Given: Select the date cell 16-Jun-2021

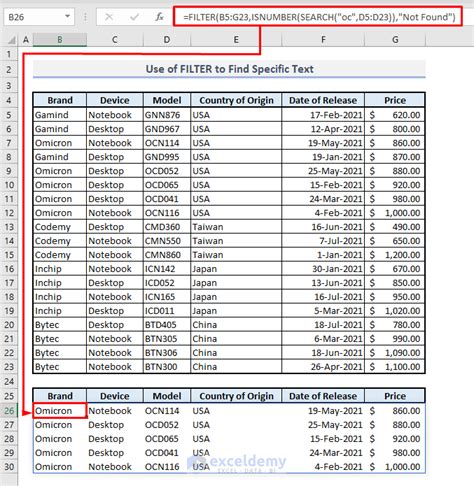Looking at the screenshot, I should coord(323,227).
